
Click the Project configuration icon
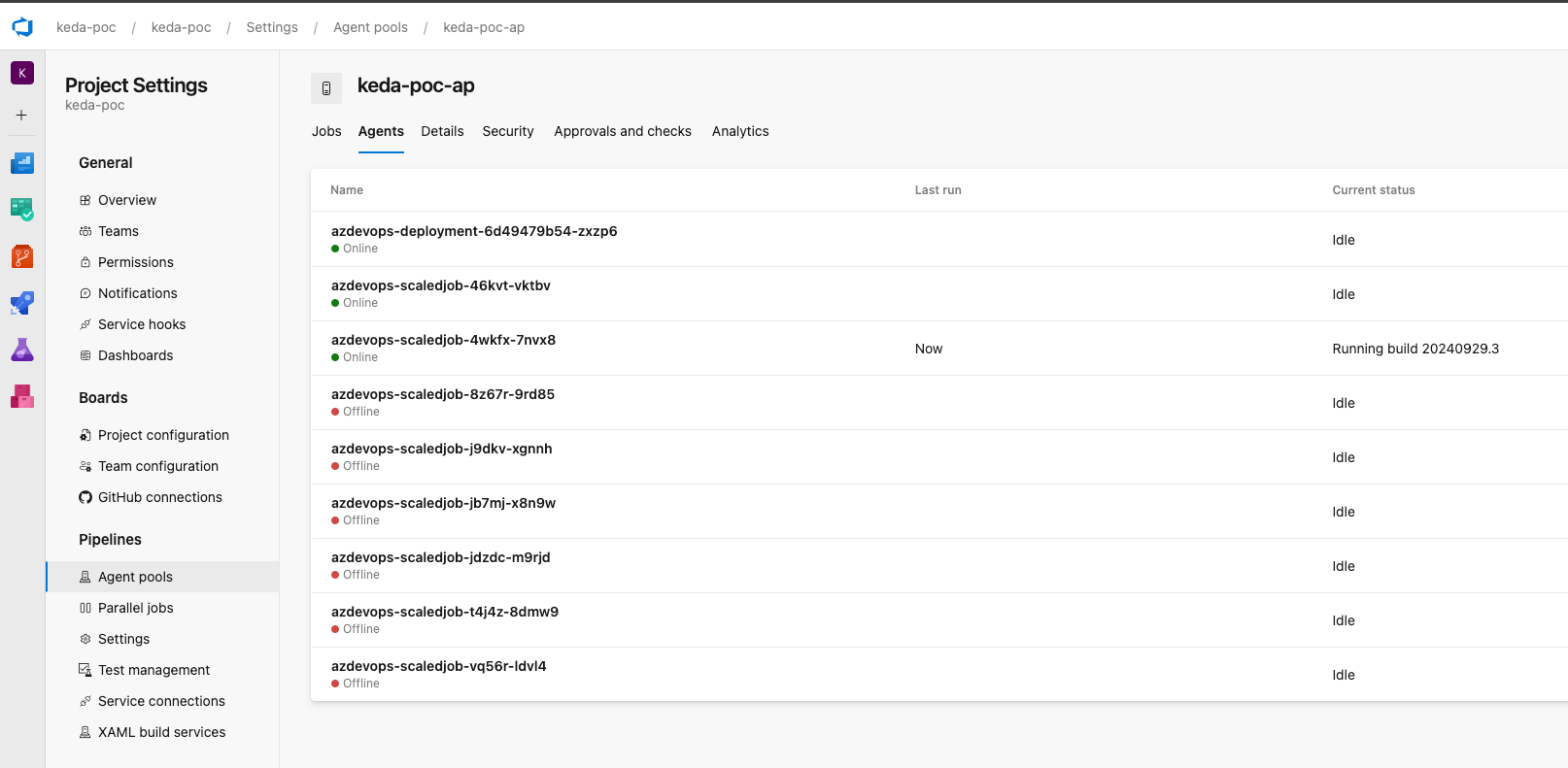point(85,435)
